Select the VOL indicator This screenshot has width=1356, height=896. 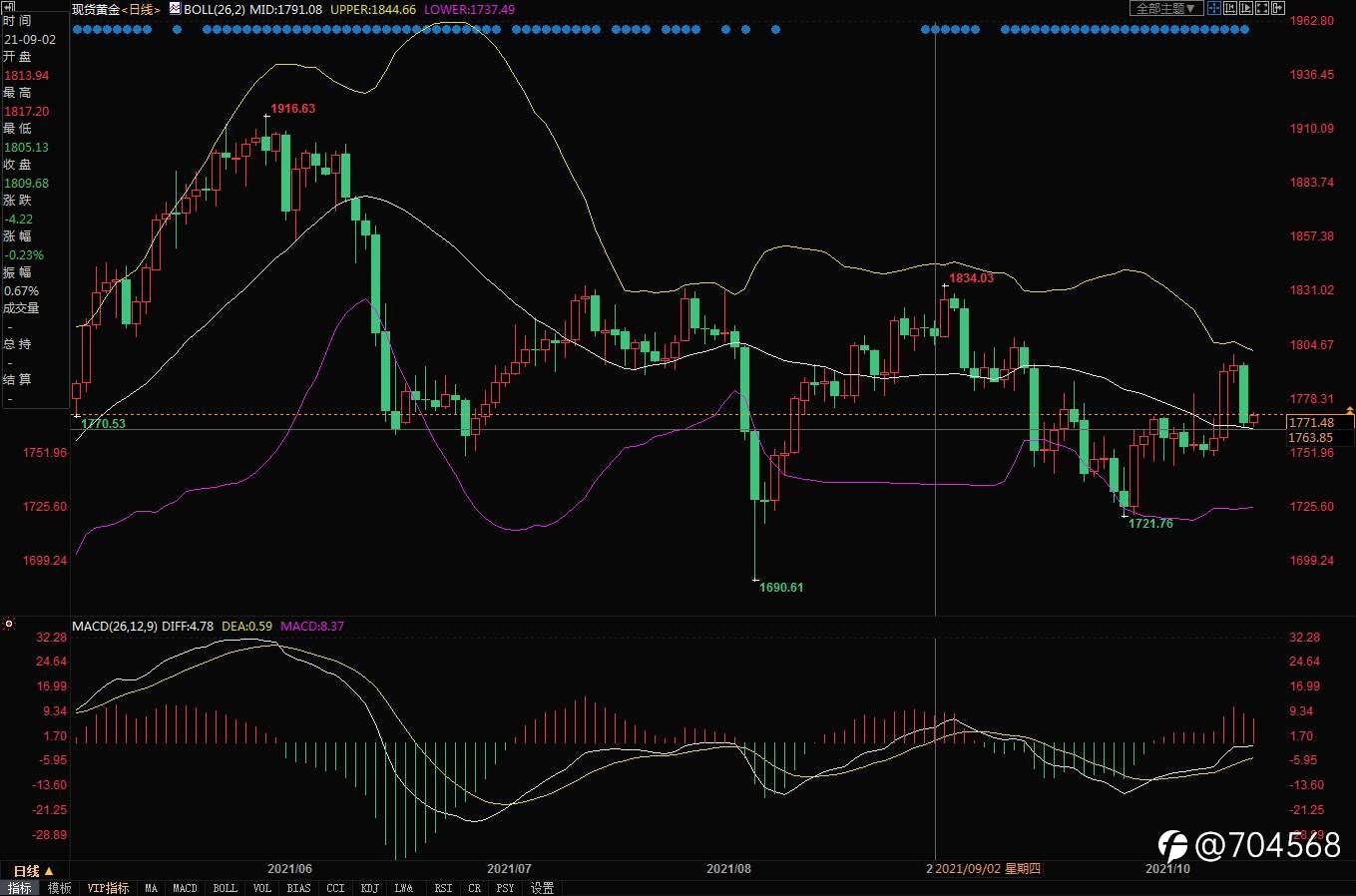pyautogui.click(x=261, y=888)
